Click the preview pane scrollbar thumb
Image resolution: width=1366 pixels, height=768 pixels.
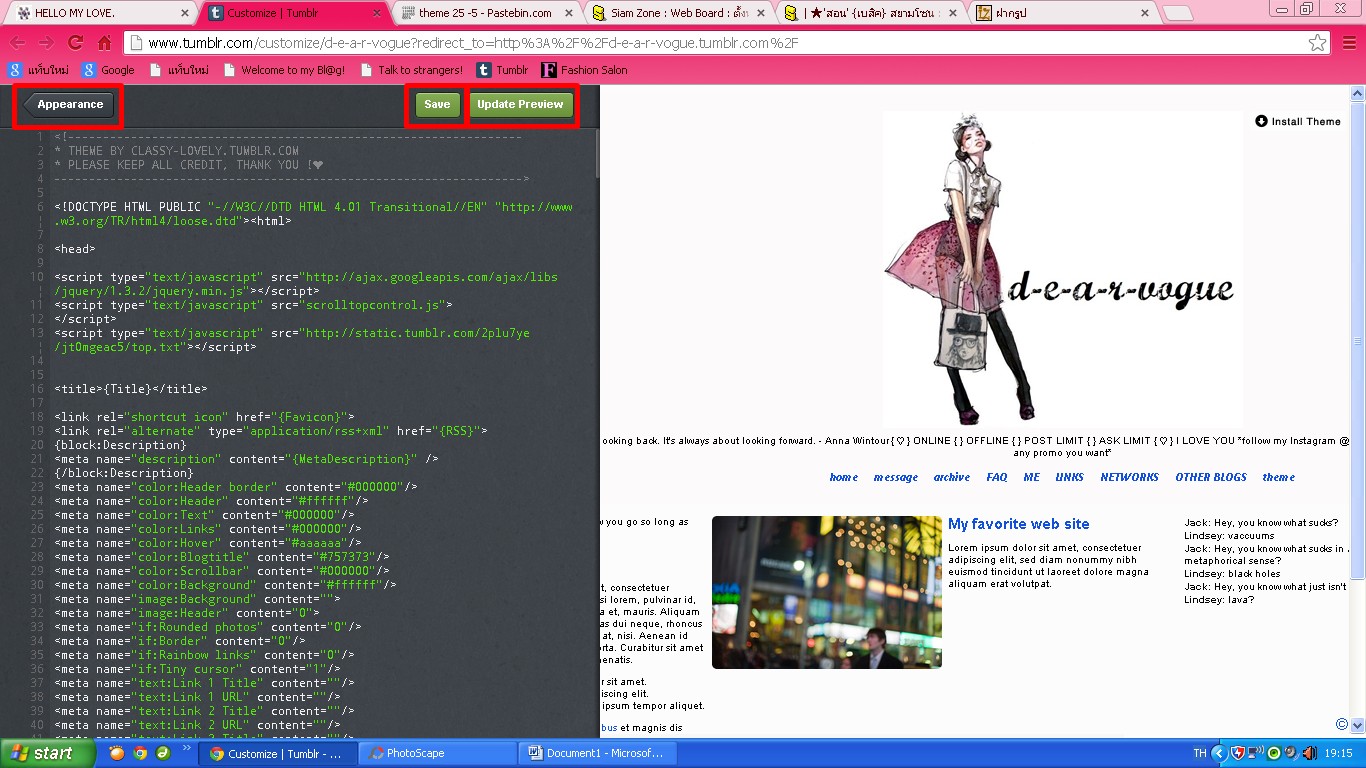click(x=1357, y=340)
